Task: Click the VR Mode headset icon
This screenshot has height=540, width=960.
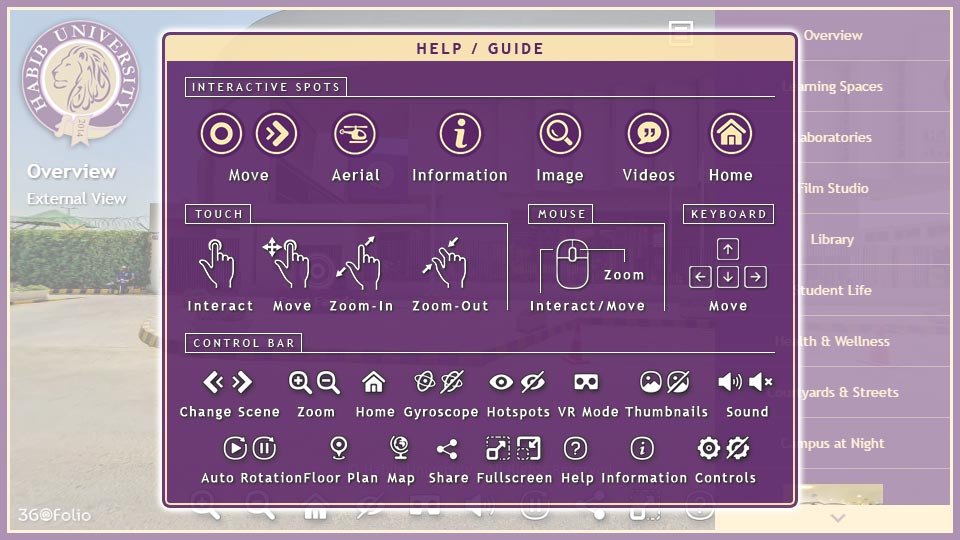Action: click(586, 382)
